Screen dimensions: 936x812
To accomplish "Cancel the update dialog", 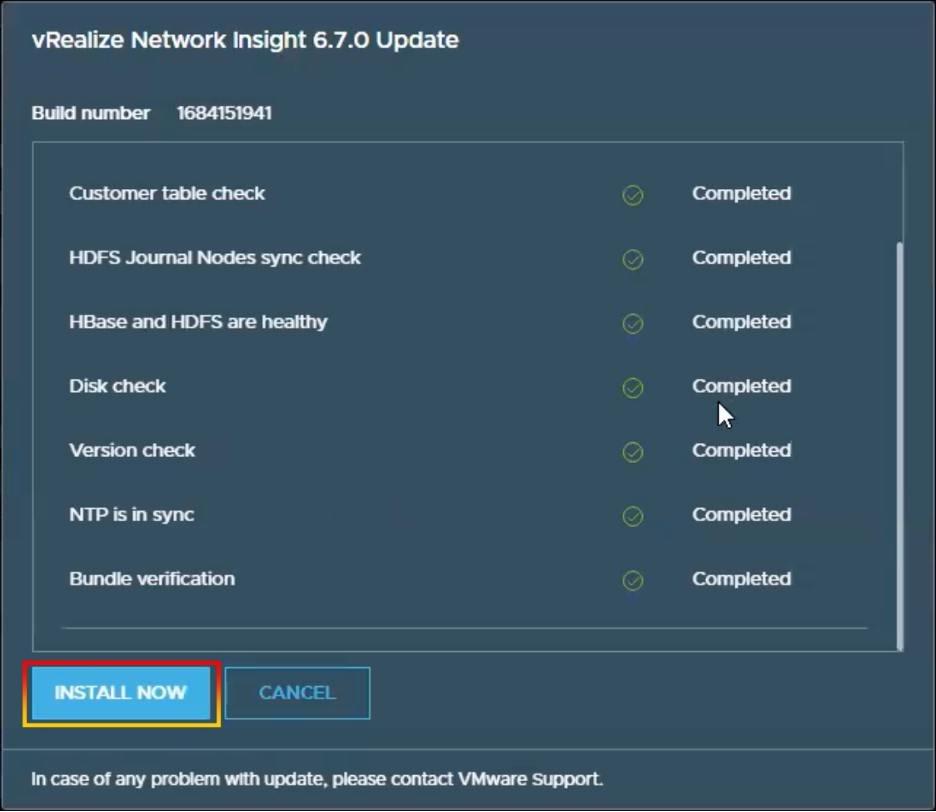I will click(297, 693).
